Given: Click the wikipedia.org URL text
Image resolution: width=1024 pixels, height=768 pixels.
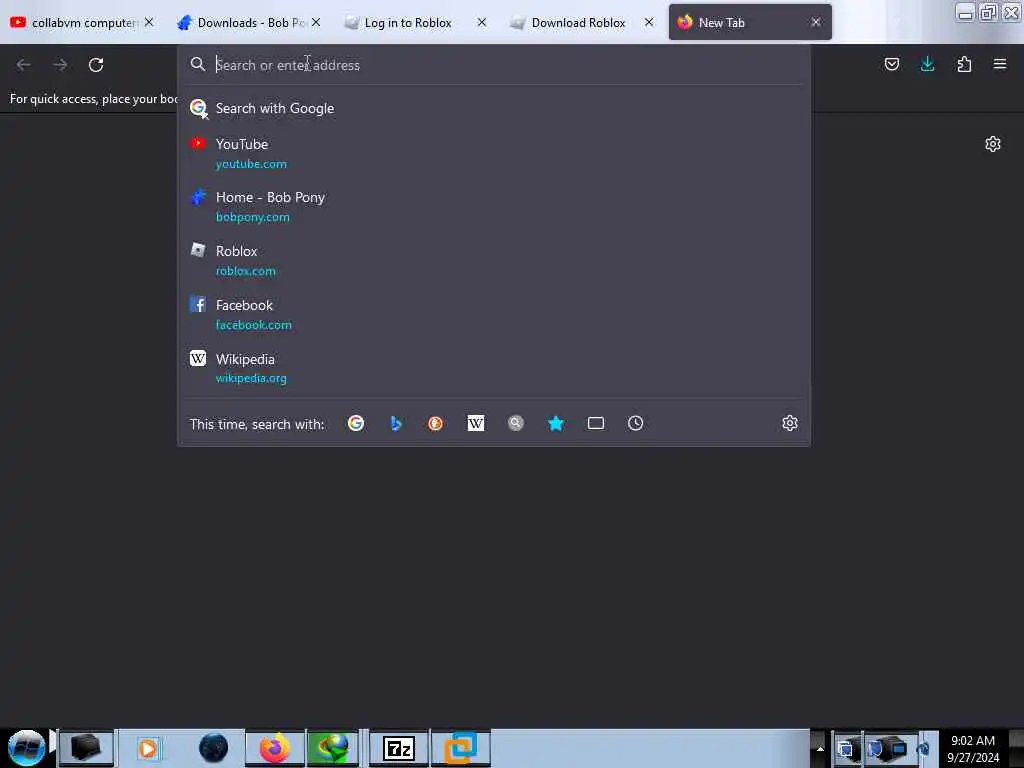Looking at the screenshot, I should click(x=251, y=378).
